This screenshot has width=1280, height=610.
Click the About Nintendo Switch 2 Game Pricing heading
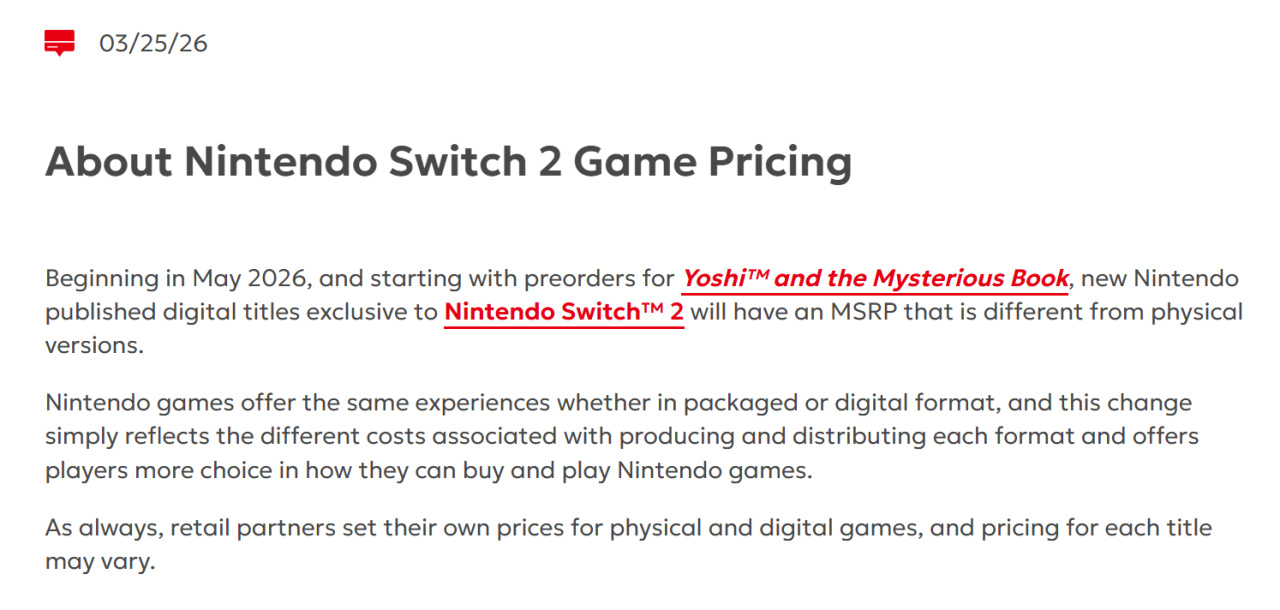[x=448, y=162]
